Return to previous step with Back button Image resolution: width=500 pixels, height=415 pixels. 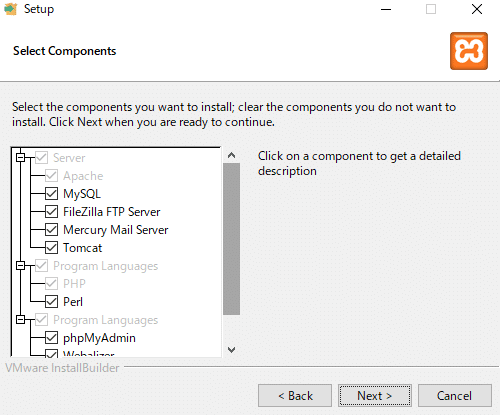point(295,396)
